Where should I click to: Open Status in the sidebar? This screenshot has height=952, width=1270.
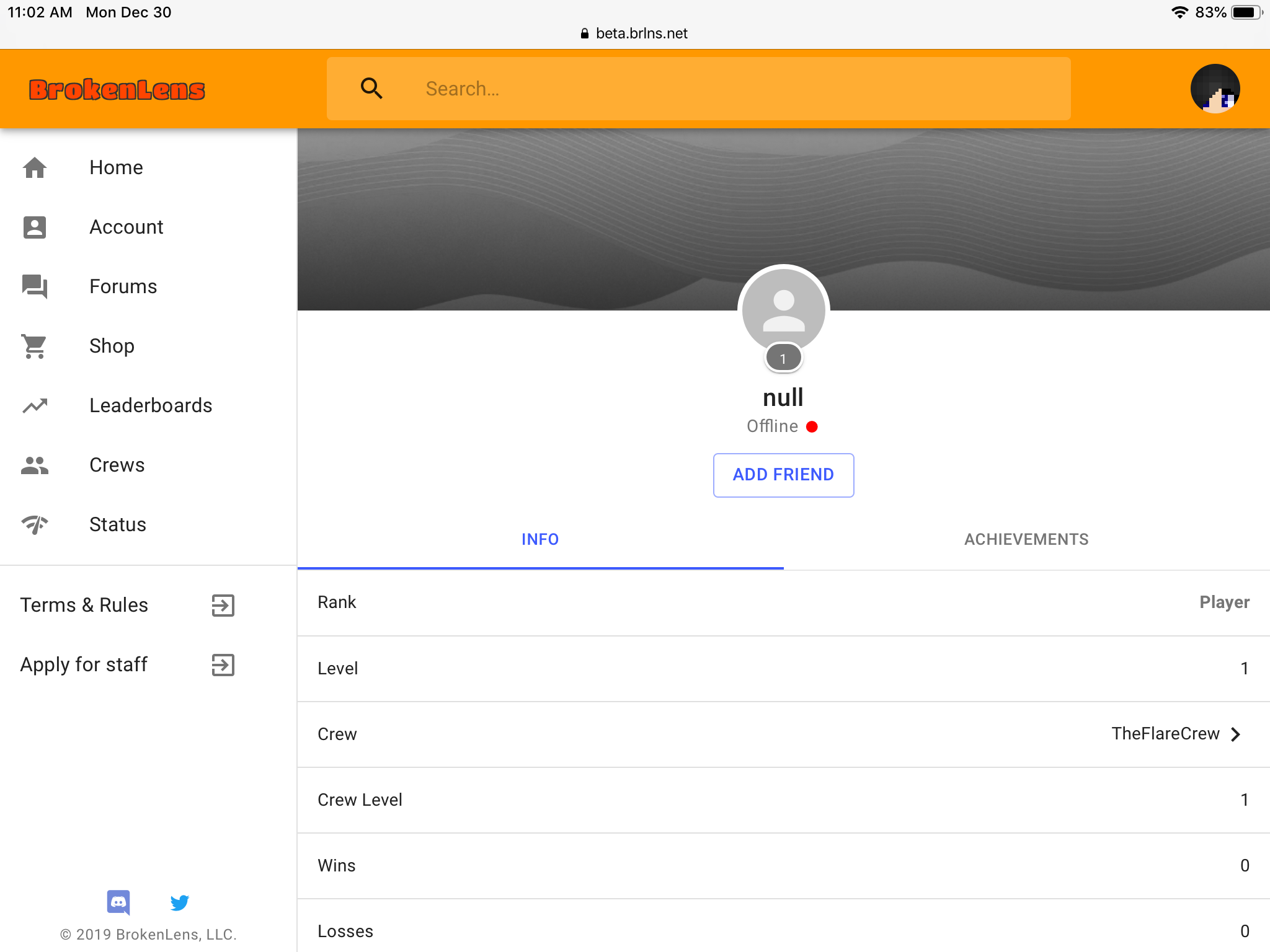coord(149,524)
